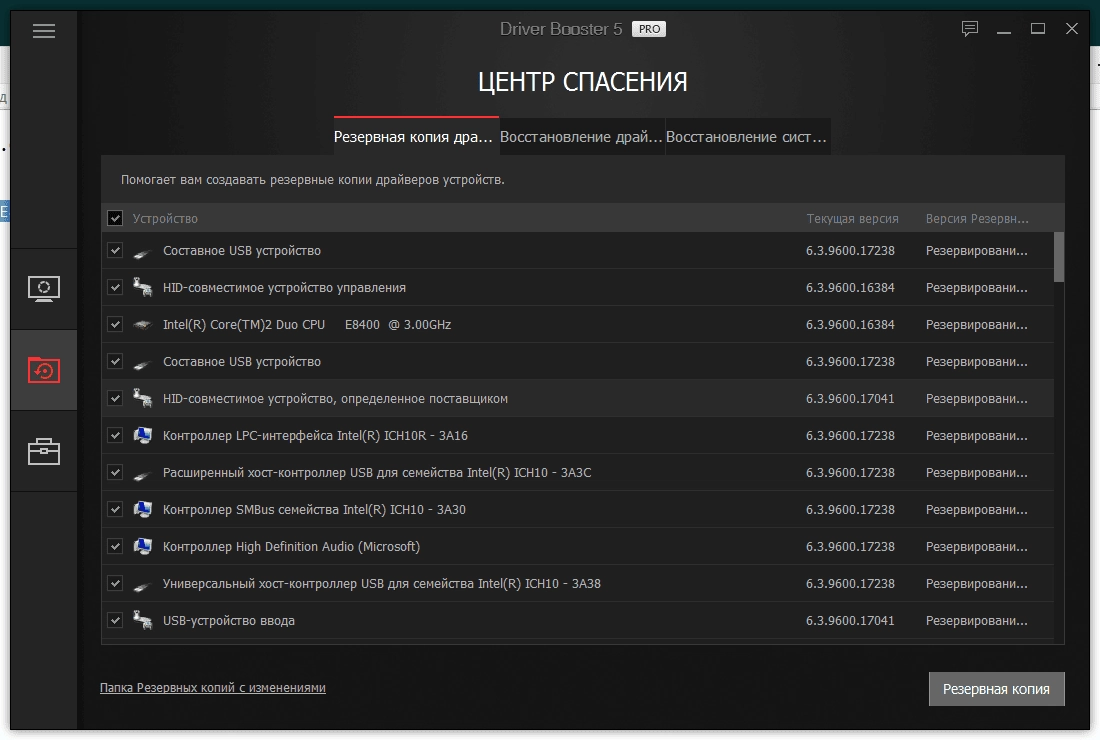Image resolution: width=1100 pixels, height=740 pixels.
Task: Uncheck HID-совместимое устройство управления checkbox
Action: (115, 288)
